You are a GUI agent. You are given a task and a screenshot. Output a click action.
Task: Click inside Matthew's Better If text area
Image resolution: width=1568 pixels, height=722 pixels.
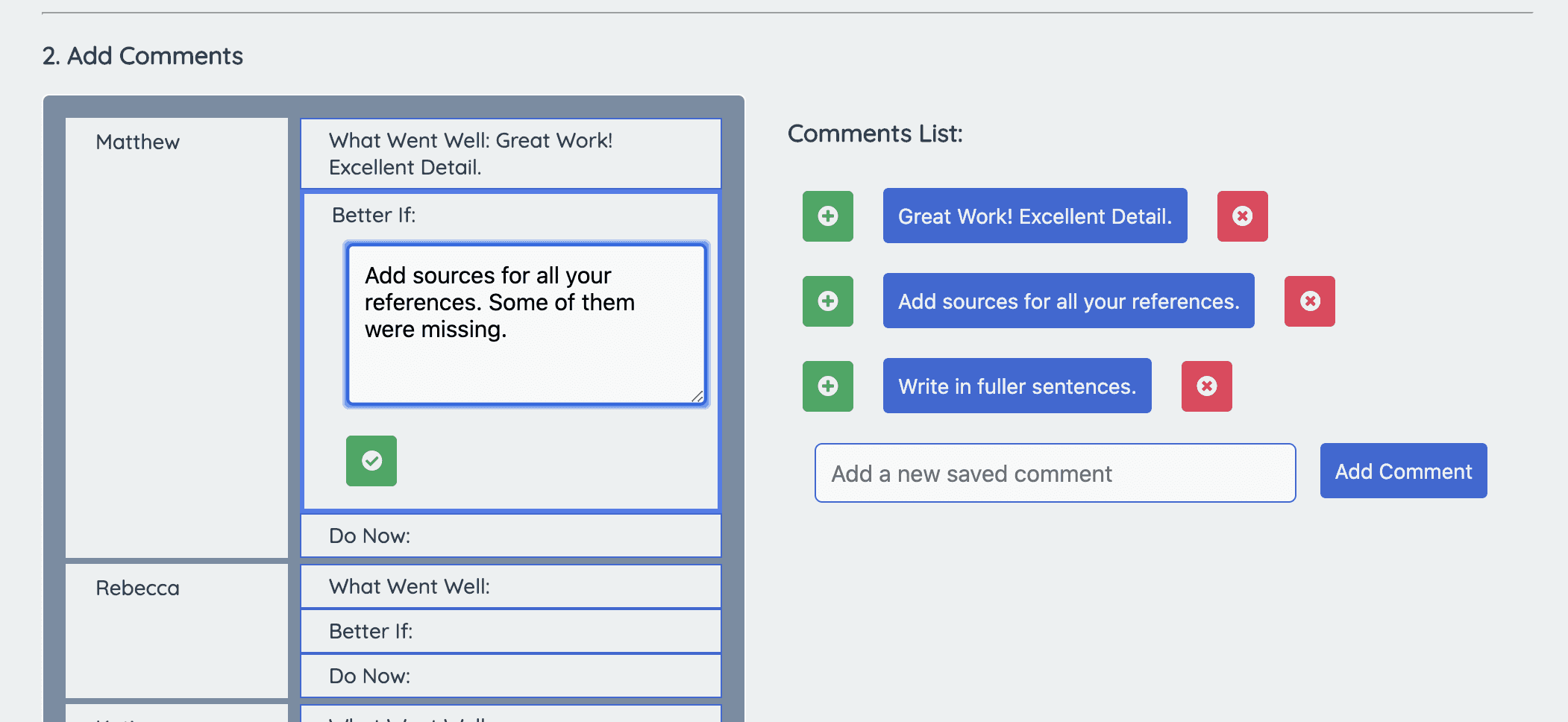526,322
